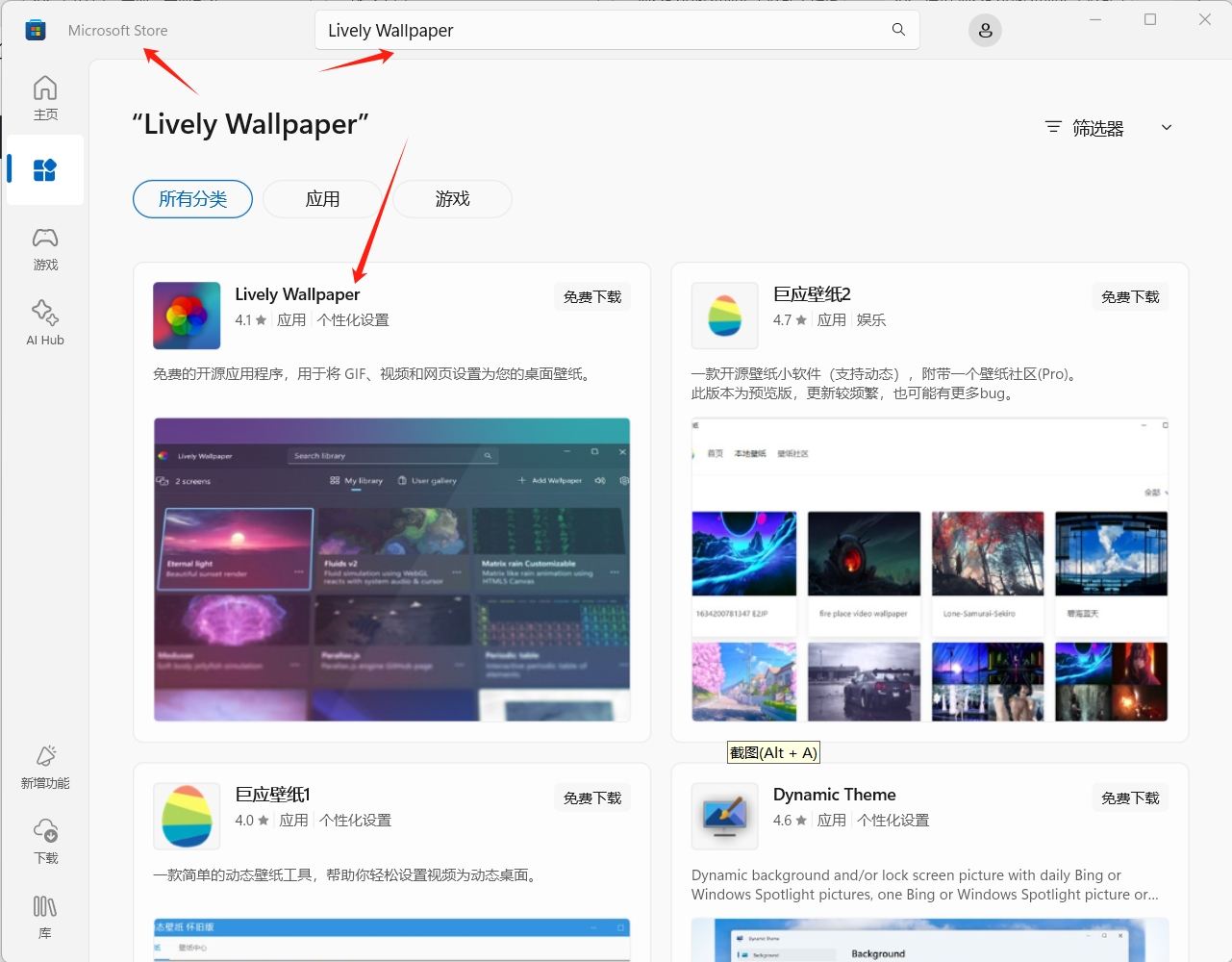The image size is (1232, 962).
Task: Click the "Lively Wallpaper" results heading
Action: [x=250, y=124]
